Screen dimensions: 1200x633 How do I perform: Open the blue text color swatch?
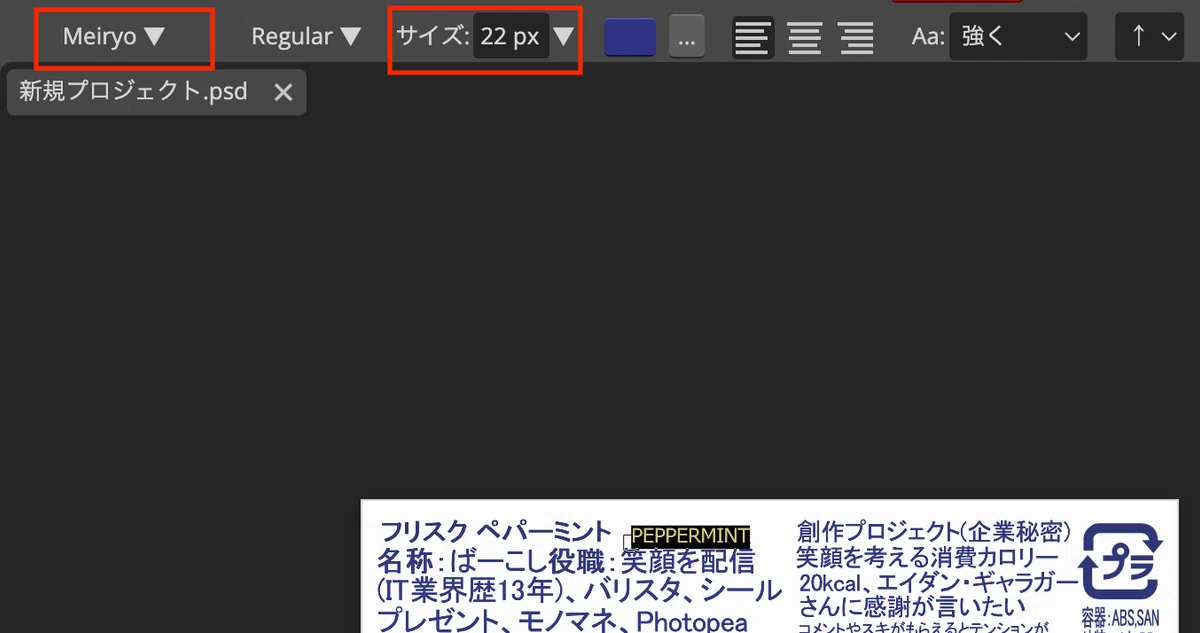coord(630,38)
